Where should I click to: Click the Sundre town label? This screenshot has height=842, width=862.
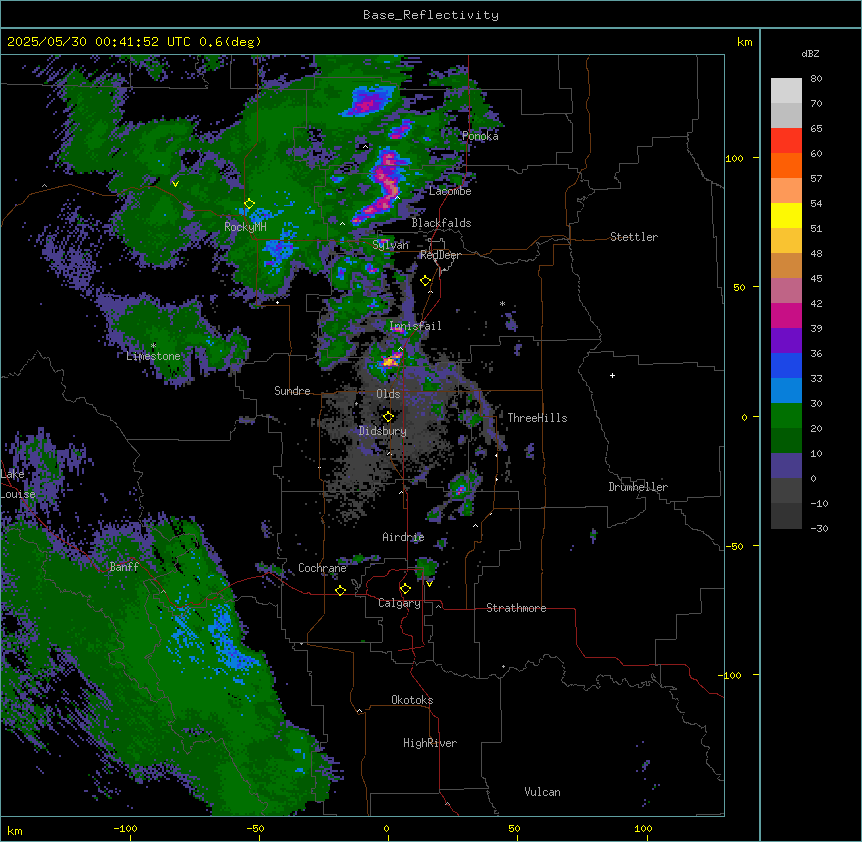[x=292, y=391]
